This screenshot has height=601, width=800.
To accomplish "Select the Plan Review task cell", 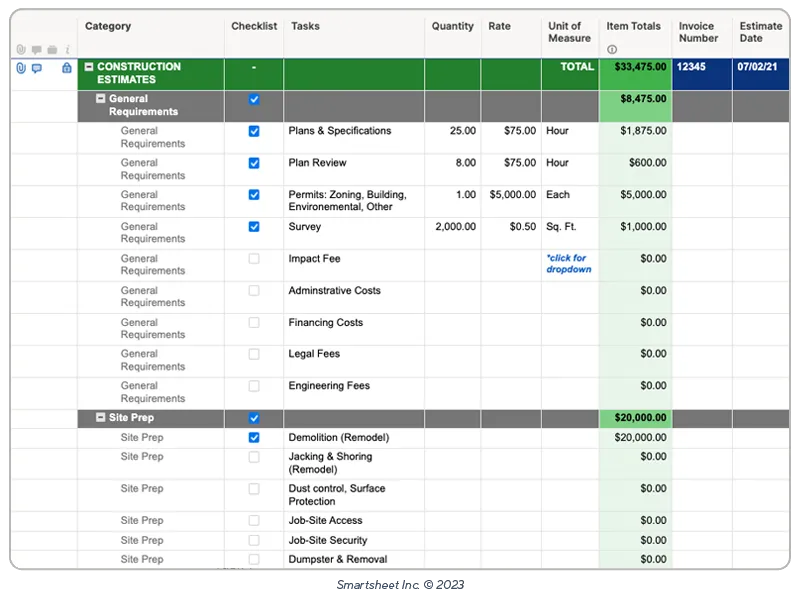I will [x=354, y=170].
